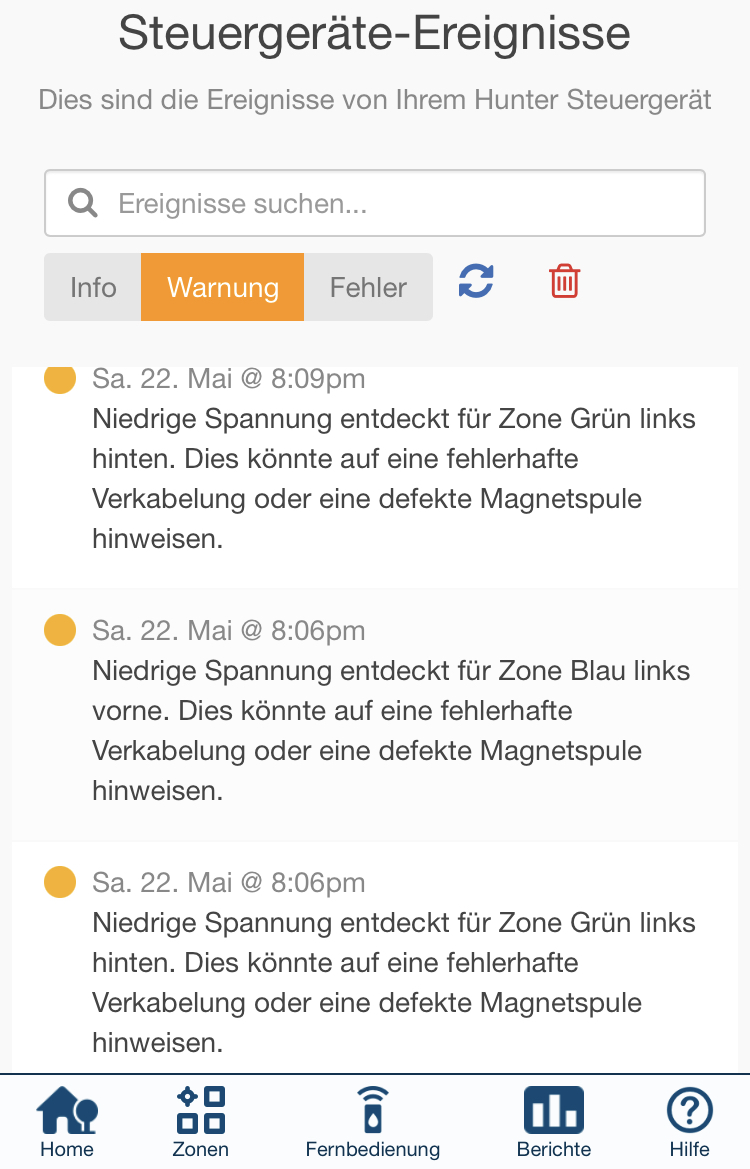Click the red trash delete icon
750x1169 pixels.
pyautogui.click(x=564, y=282)
